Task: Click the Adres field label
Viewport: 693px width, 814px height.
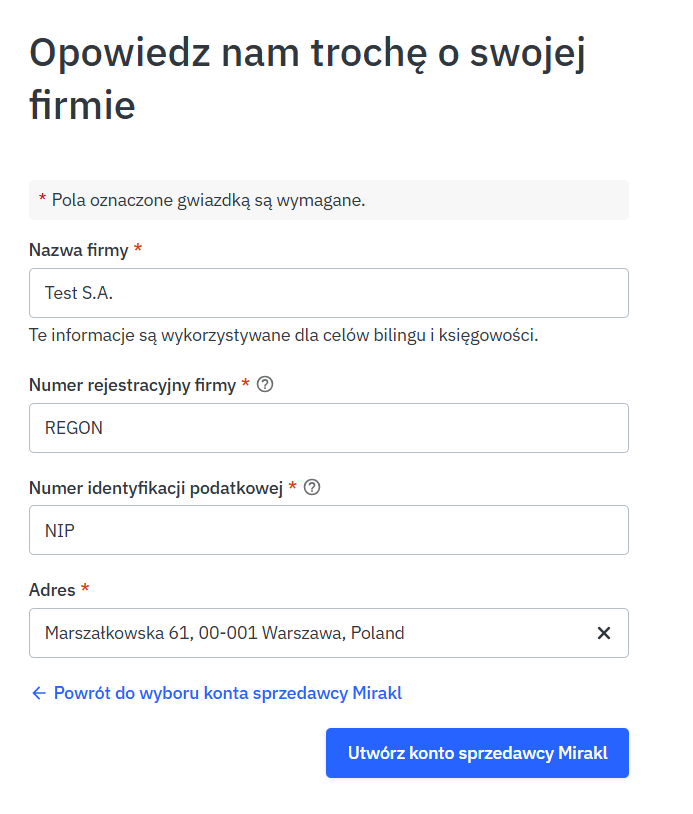Action: pyautogui.click(x=52, y=590)
